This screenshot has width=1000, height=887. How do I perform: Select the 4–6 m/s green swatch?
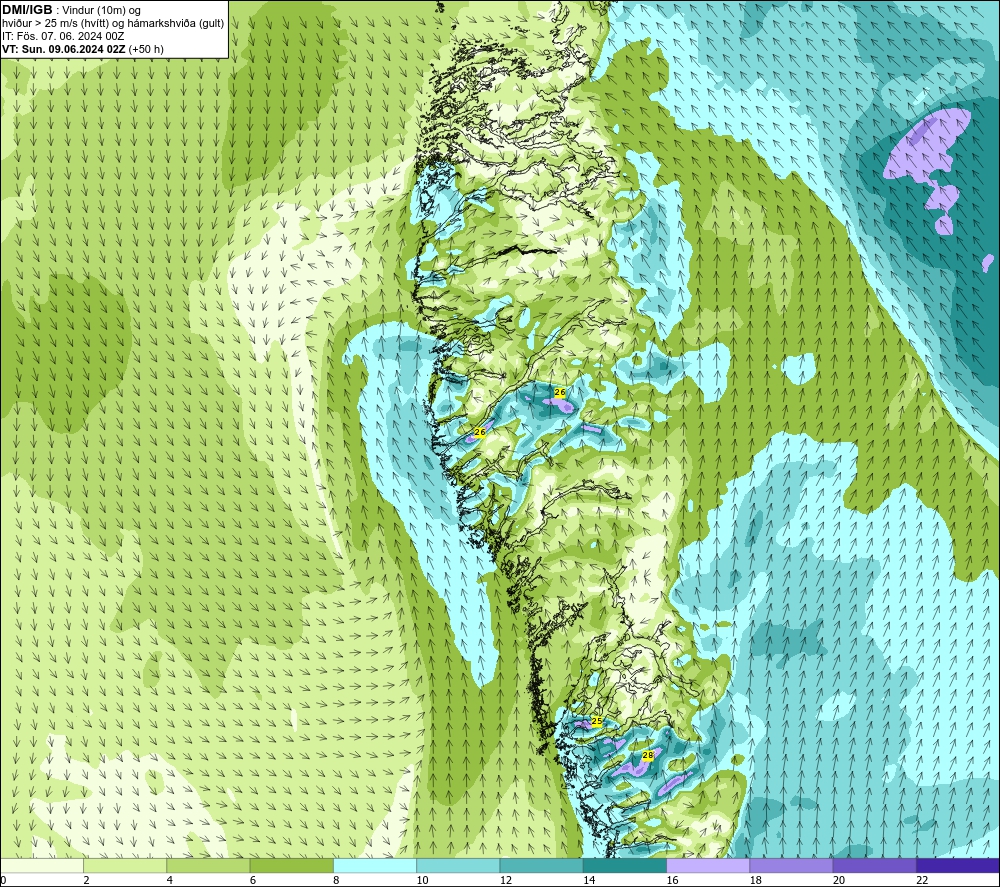click(208, 865)
